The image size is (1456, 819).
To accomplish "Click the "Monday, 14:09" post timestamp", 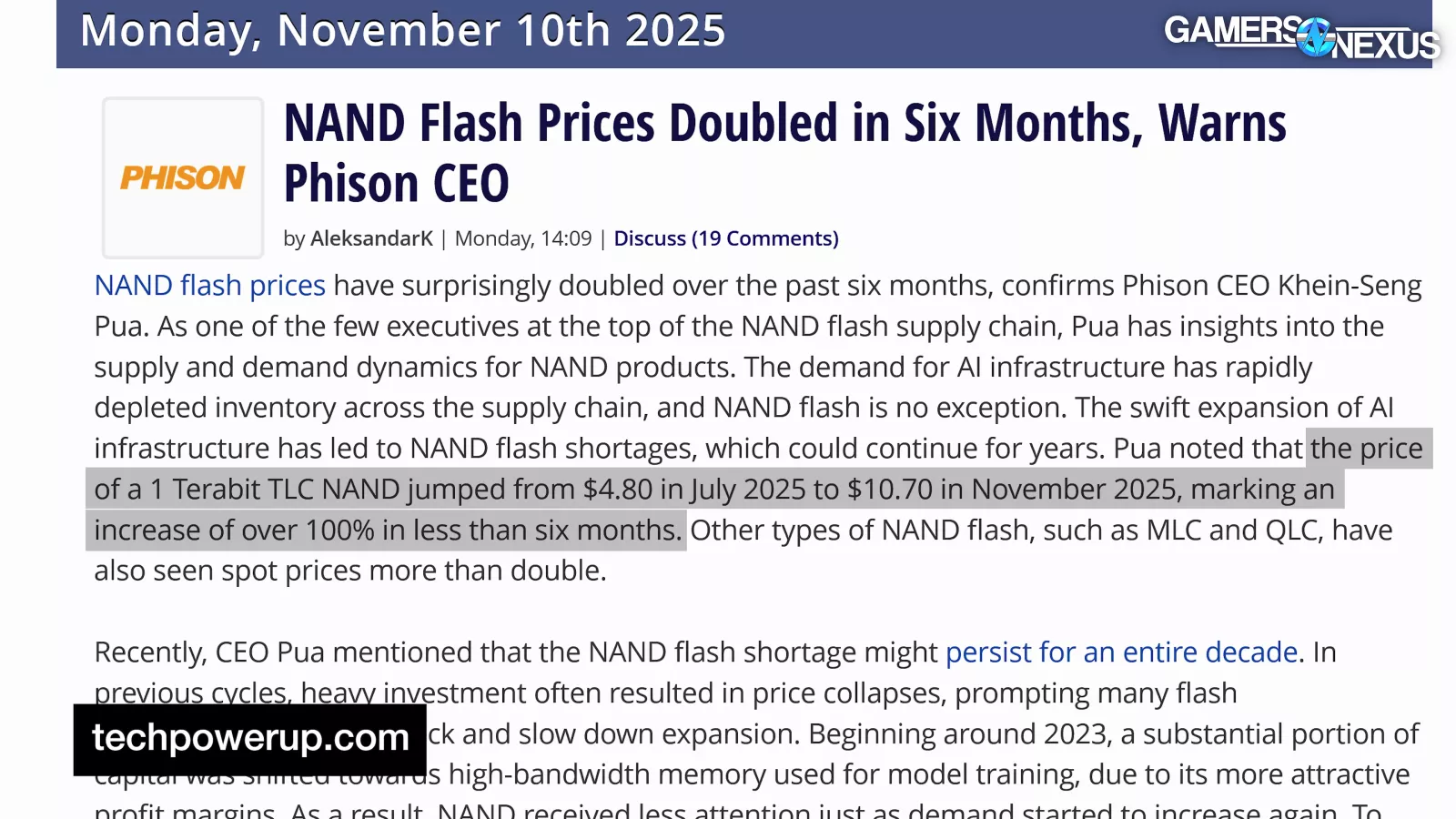I will [523, 238].
